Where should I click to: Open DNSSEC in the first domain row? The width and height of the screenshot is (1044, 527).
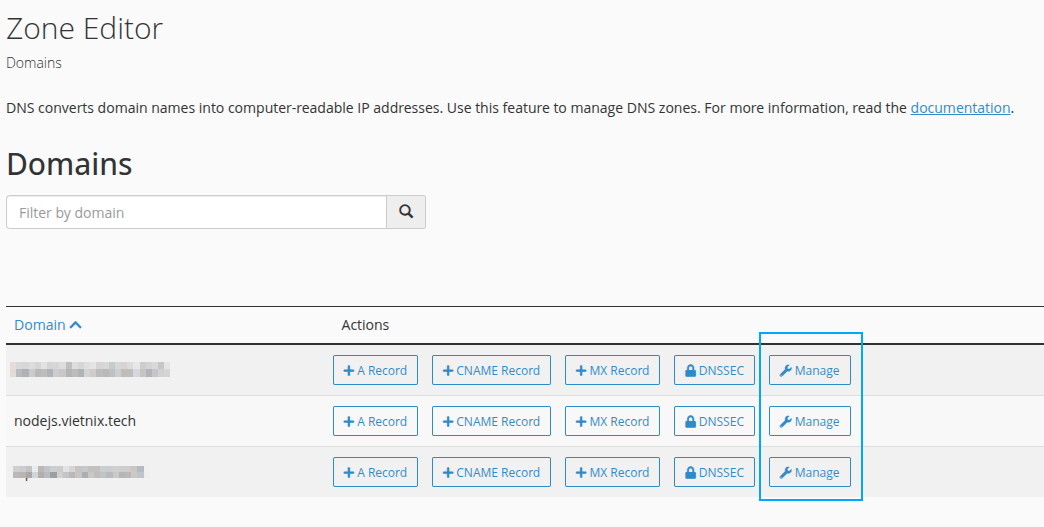coord(714,370)
